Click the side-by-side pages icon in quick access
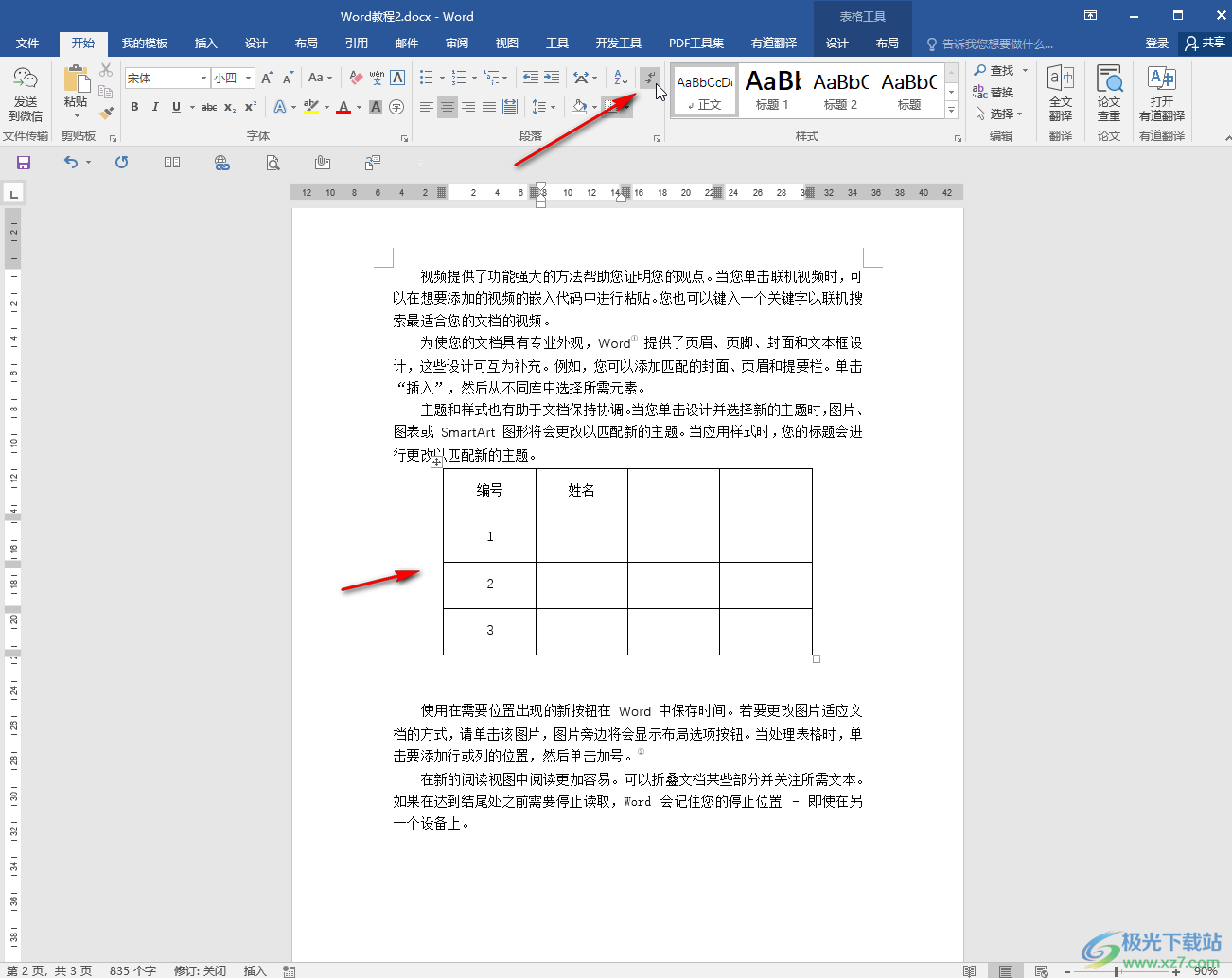Image resolution: width=1232 pixels, height=978 pixels. pyautogui.click(x=172, y=163)
